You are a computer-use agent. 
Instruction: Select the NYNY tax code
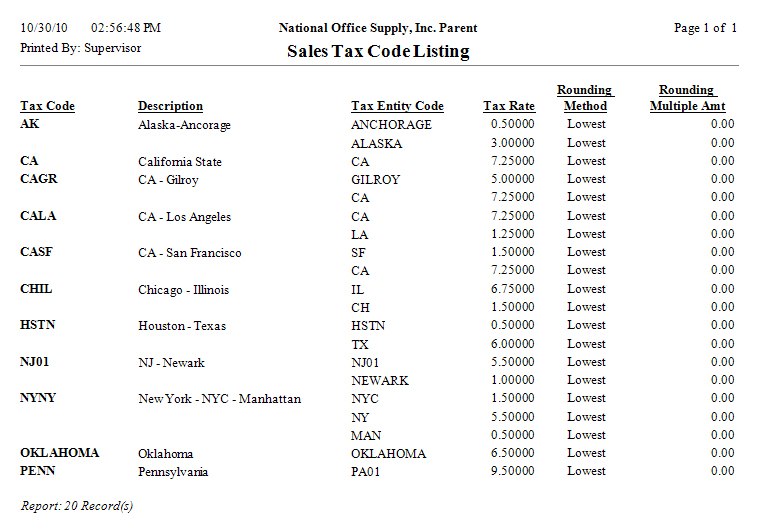pos(38,398)
